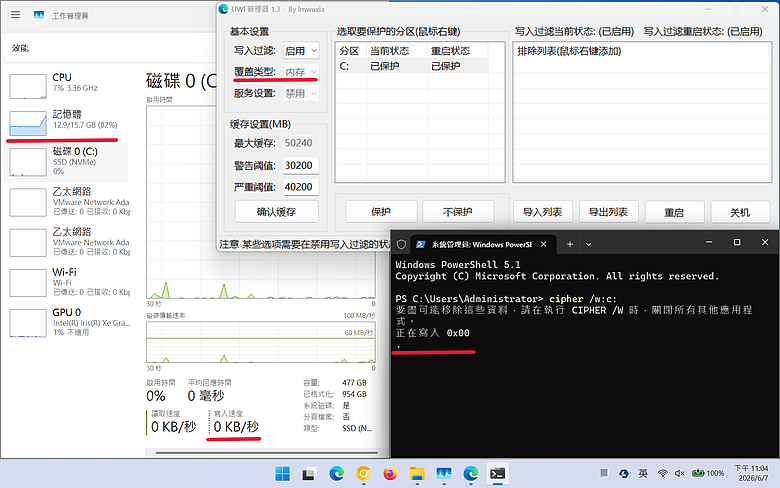Click the UWF manager app icon in title bar

pos(224,9)
